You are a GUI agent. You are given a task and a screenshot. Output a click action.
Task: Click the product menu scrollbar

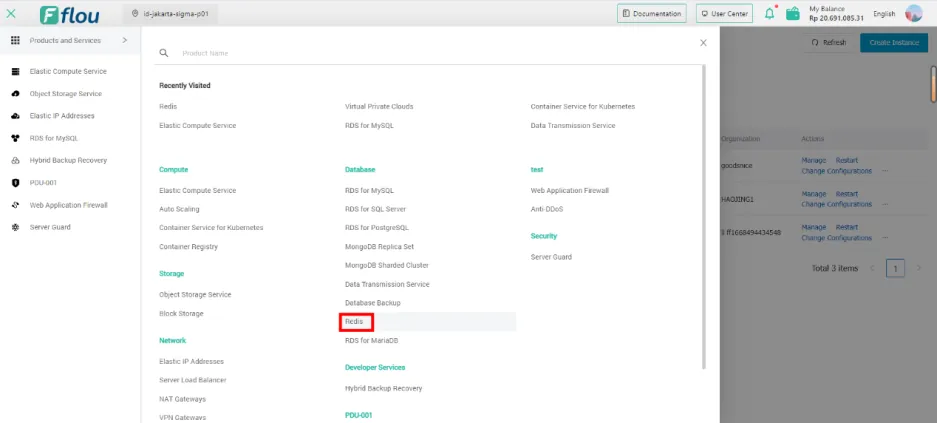[x=704, y=217]
